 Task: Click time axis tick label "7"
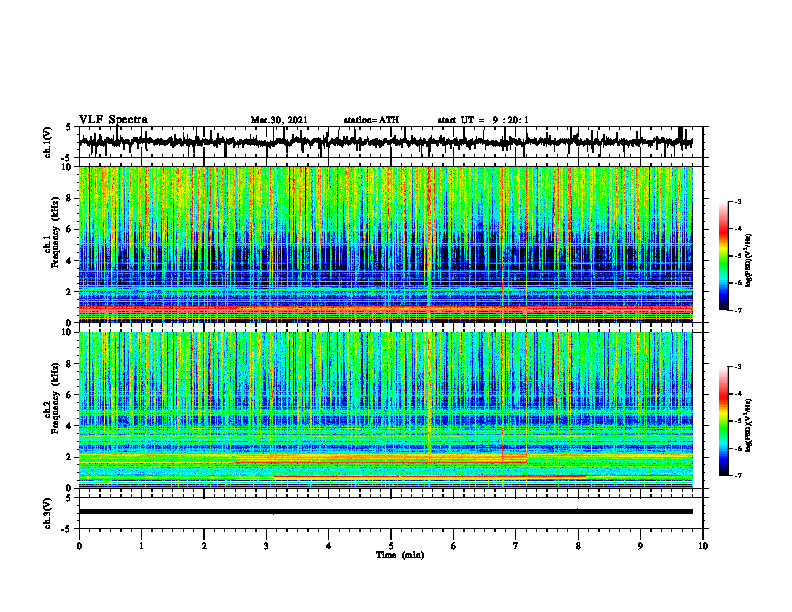pos(516,546)
